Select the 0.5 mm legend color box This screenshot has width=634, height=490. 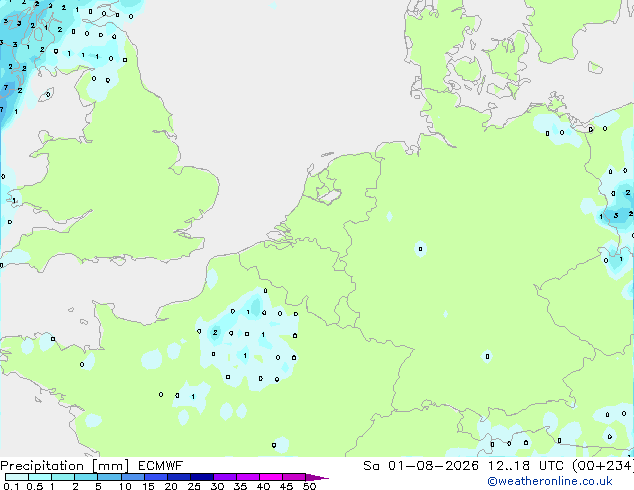[x=40, y=477]
